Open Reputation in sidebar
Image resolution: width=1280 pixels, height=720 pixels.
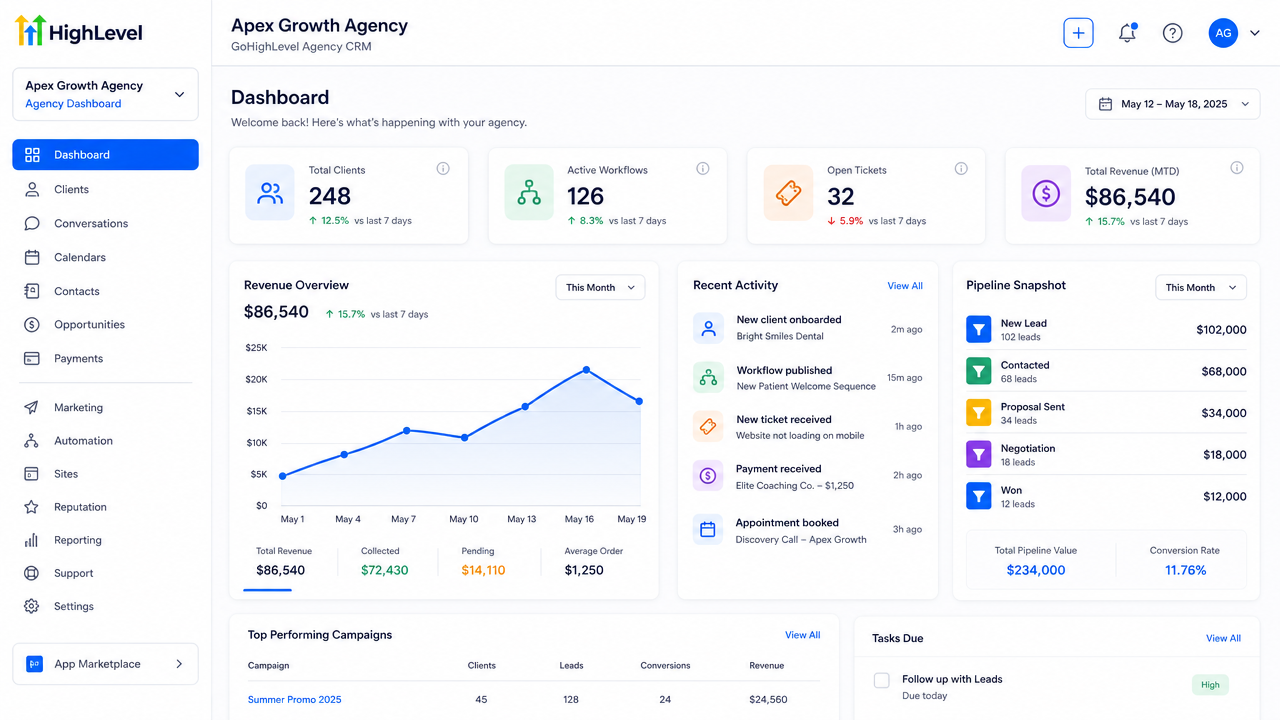click(x=105, y=507)
